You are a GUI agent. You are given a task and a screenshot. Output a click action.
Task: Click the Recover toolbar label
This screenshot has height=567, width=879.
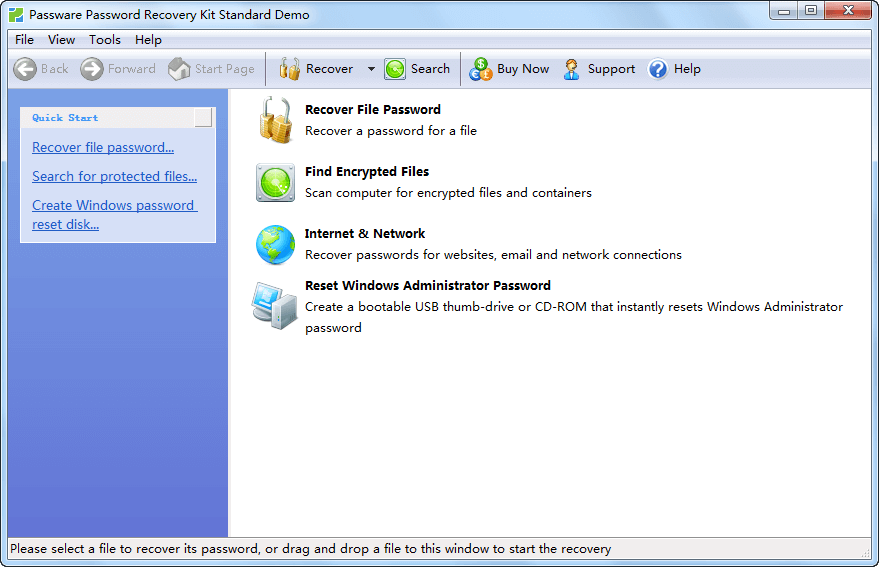330,69
